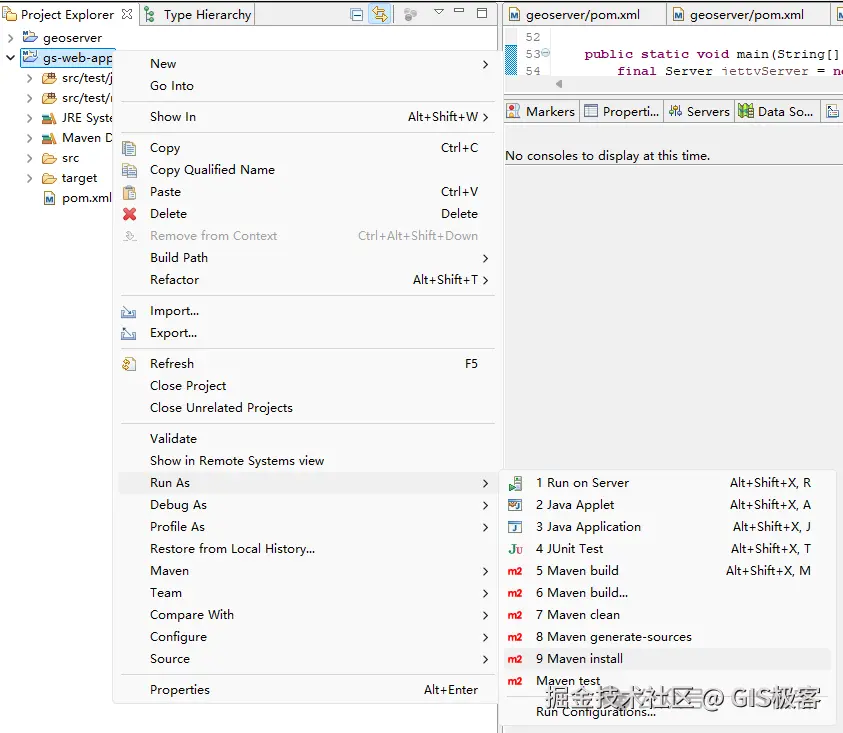The image size is (843, 733).
Task: Click Copy Qualified Name icon
Action: point(129,170)
